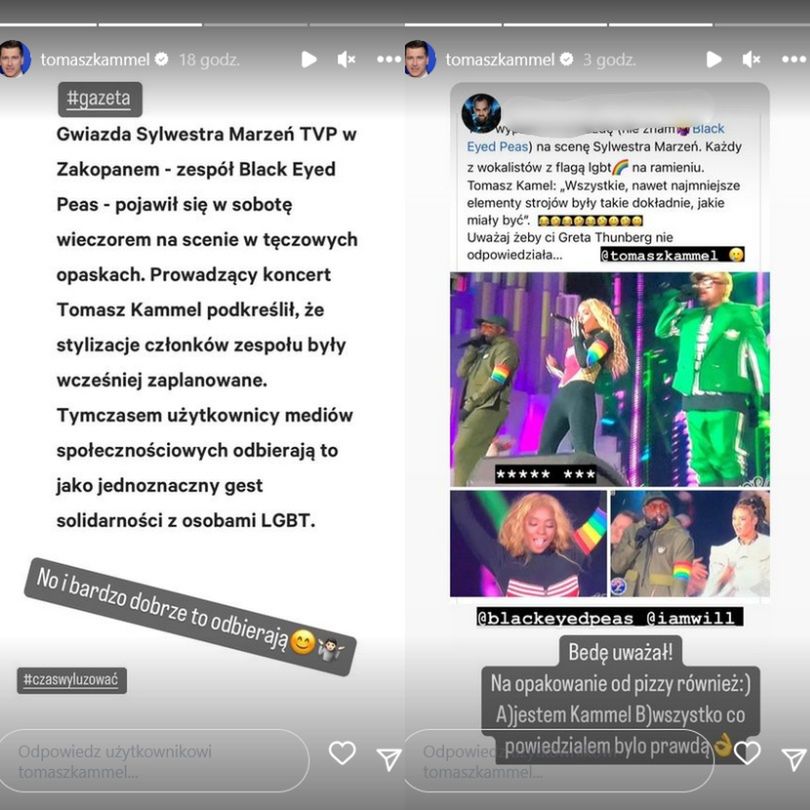The height and width of the screenshot is (810, 810).
Task: Play the left story video
Action: tap(309, 59)
